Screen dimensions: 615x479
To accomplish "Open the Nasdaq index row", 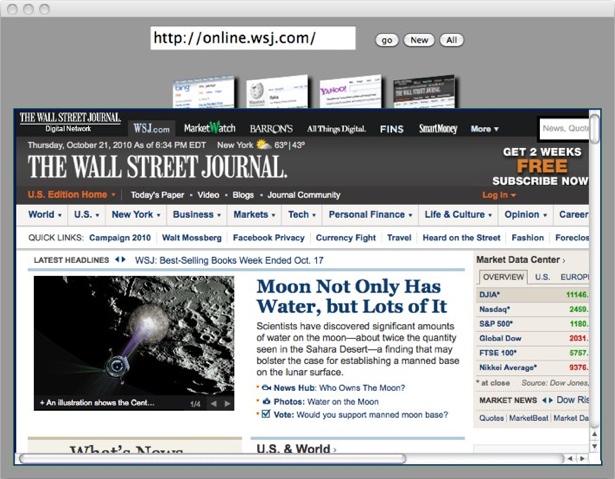I will click(533, 310).
